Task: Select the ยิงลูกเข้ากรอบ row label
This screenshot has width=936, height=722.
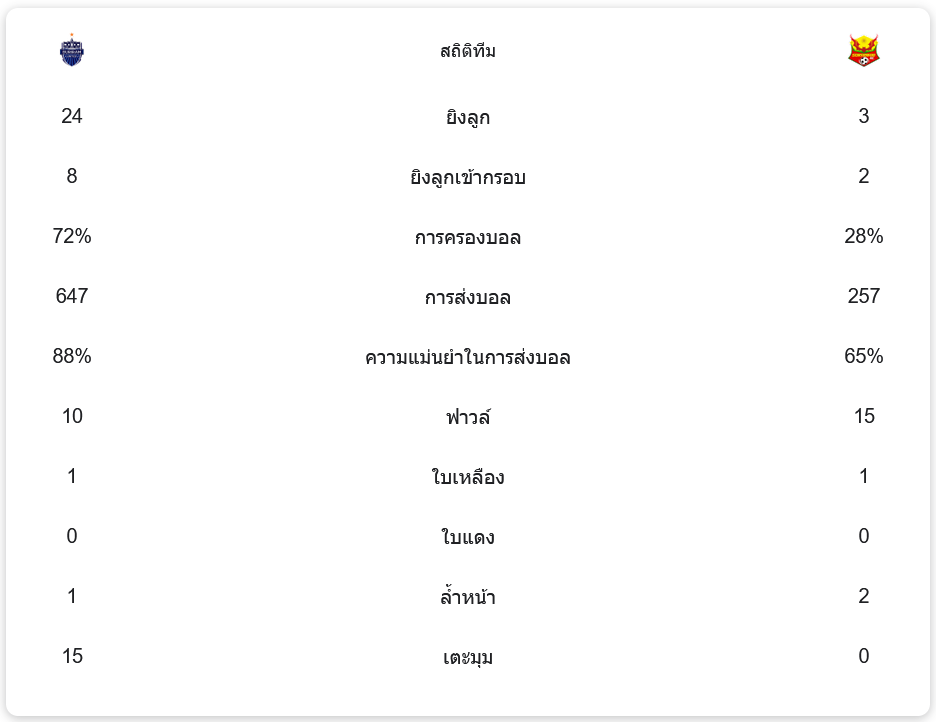Action: coord(468,178)
